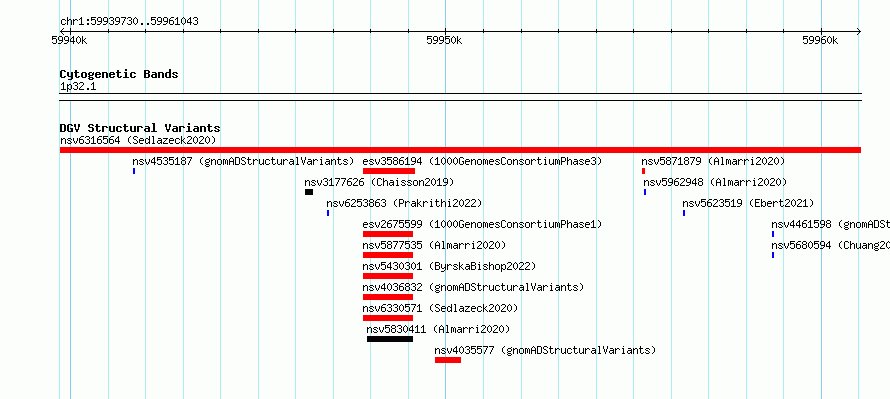
Task: Open nsv4036832 gnomADStructuralVariants label
Action: pos(473,287)
